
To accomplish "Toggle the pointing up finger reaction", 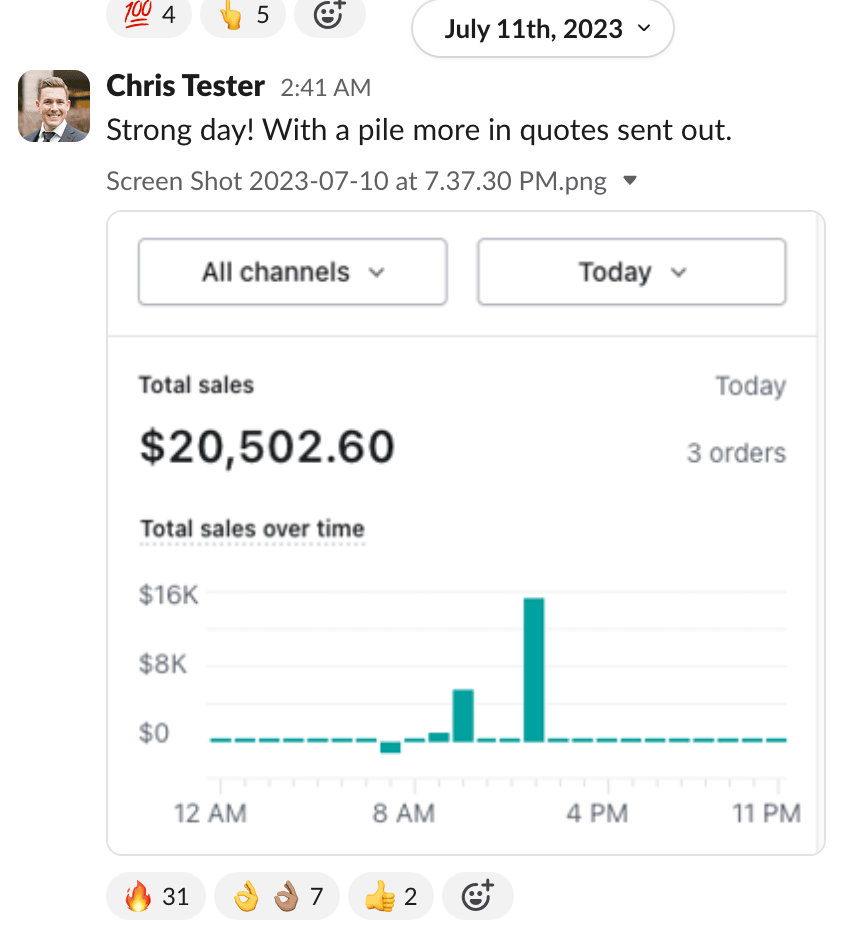I will (243, 15).
